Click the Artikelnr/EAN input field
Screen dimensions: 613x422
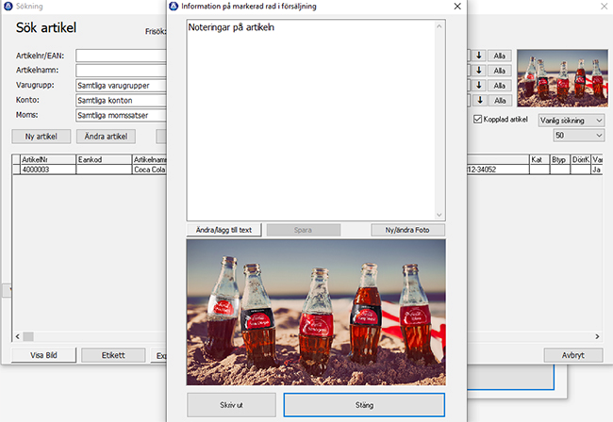[x=121, y=56]
